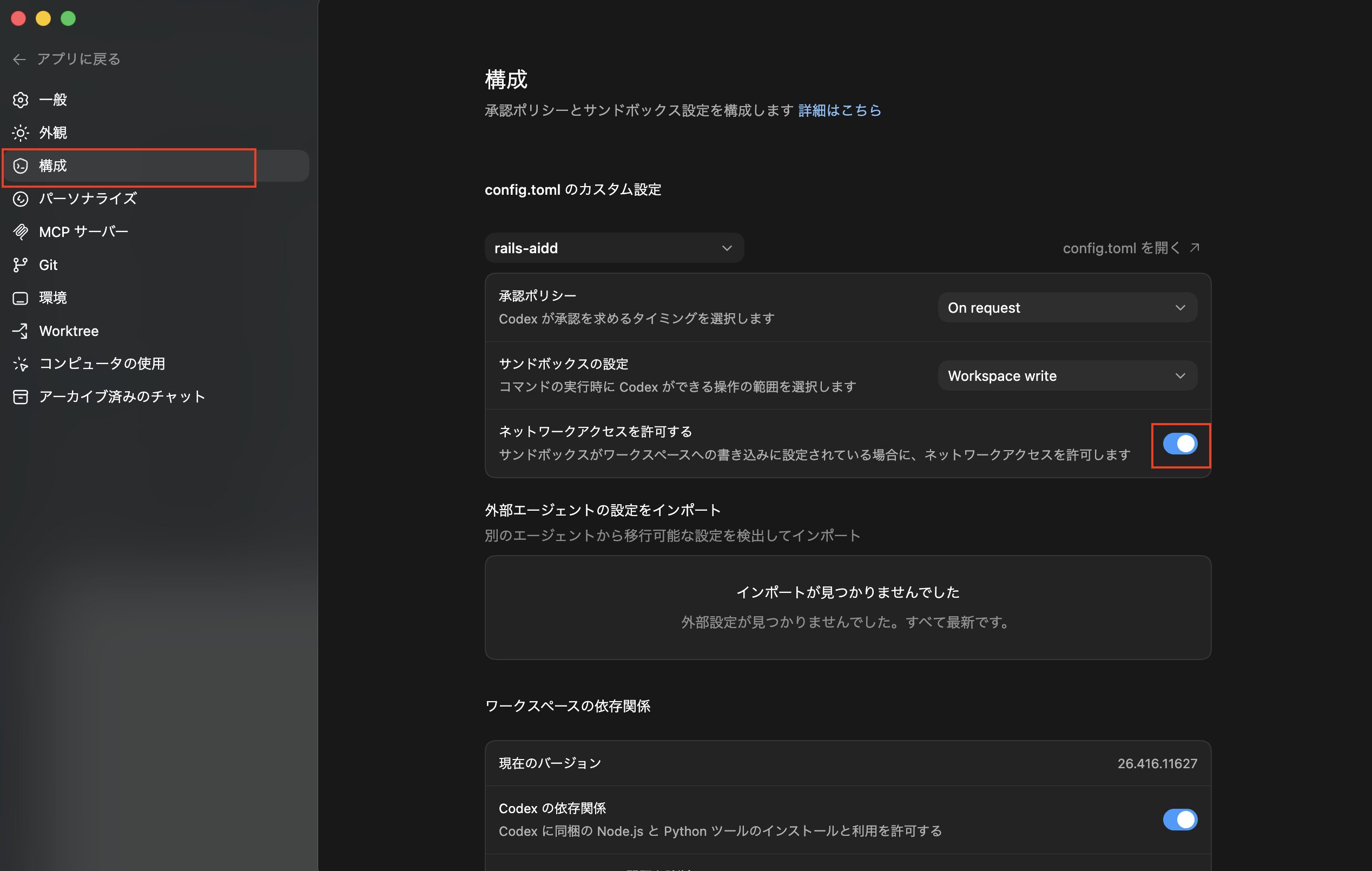Screen dimensions: 1372x871
Task: Expand the On request approval policy dropdown
Action: tap(1067, 308)
